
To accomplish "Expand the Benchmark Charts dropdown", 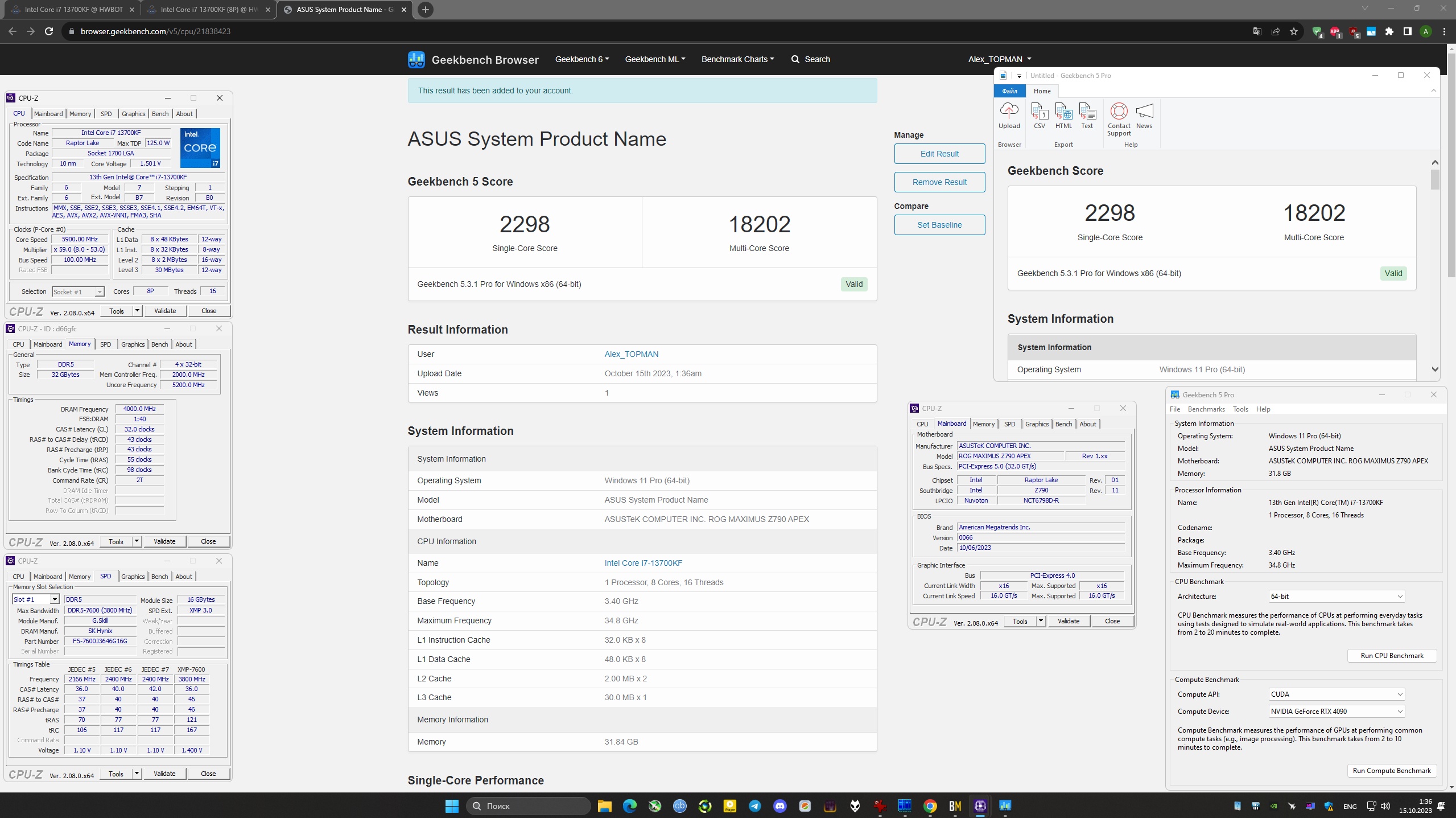I will [x=737, y=59].
